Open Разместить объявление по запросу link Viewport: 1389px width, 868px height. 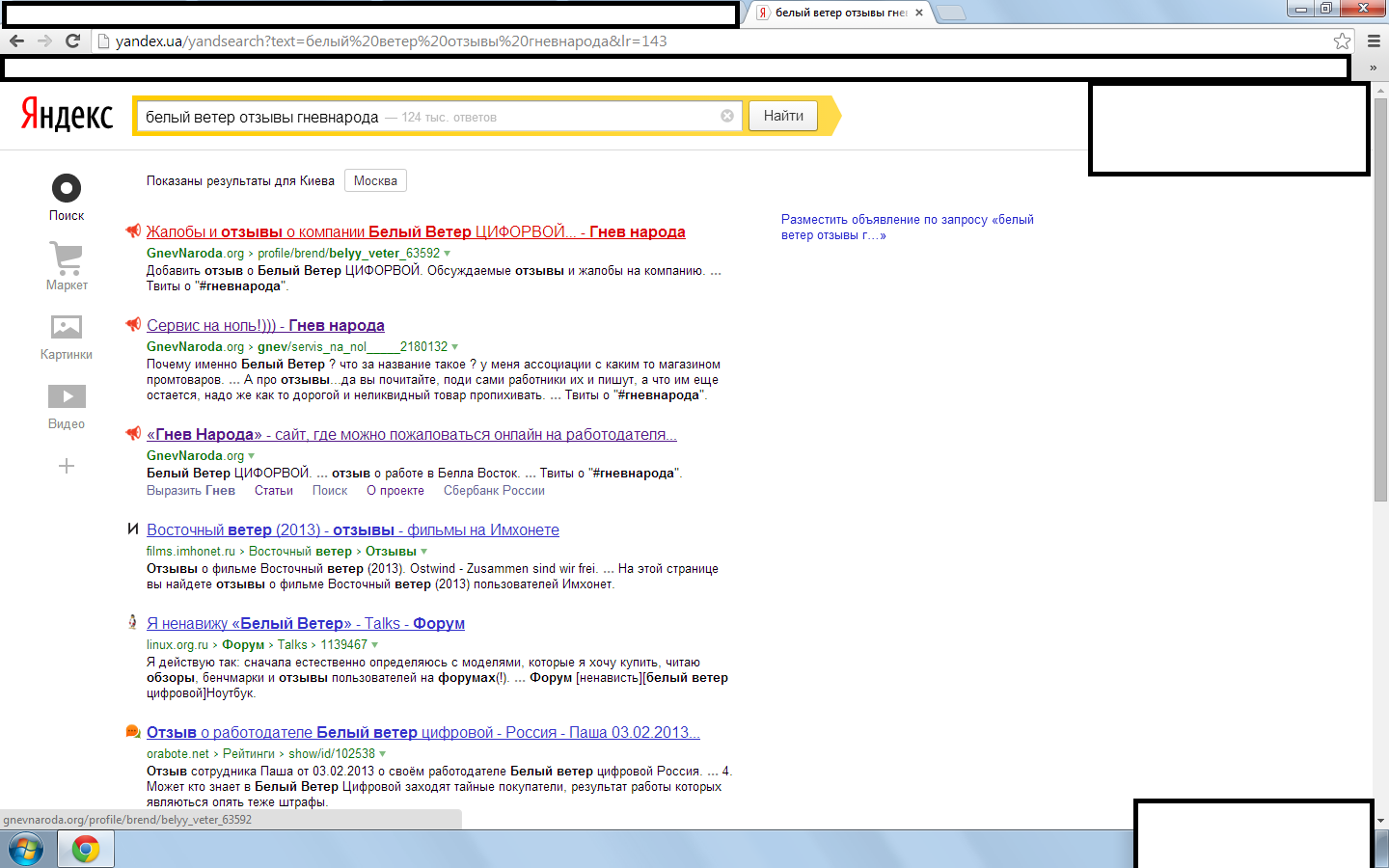click(908, 227)
